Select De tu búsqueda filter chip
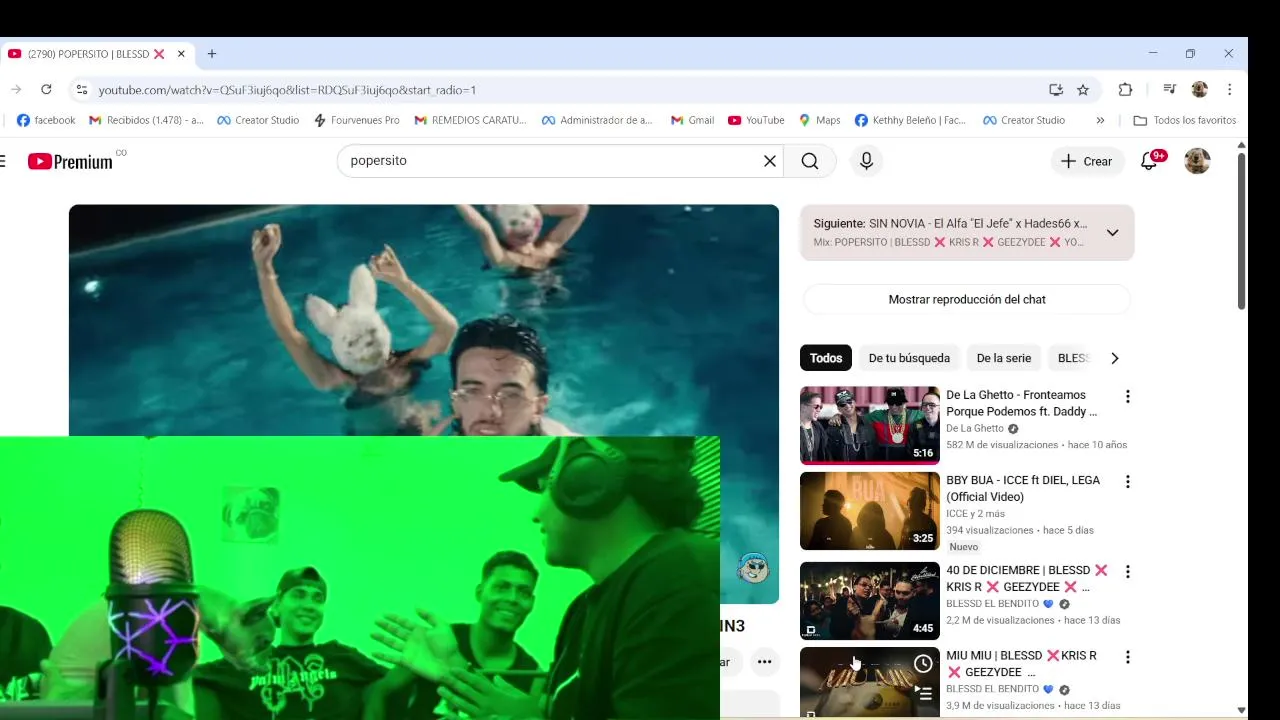This screenshot has height=720, width=1280. tap(909, 358)
